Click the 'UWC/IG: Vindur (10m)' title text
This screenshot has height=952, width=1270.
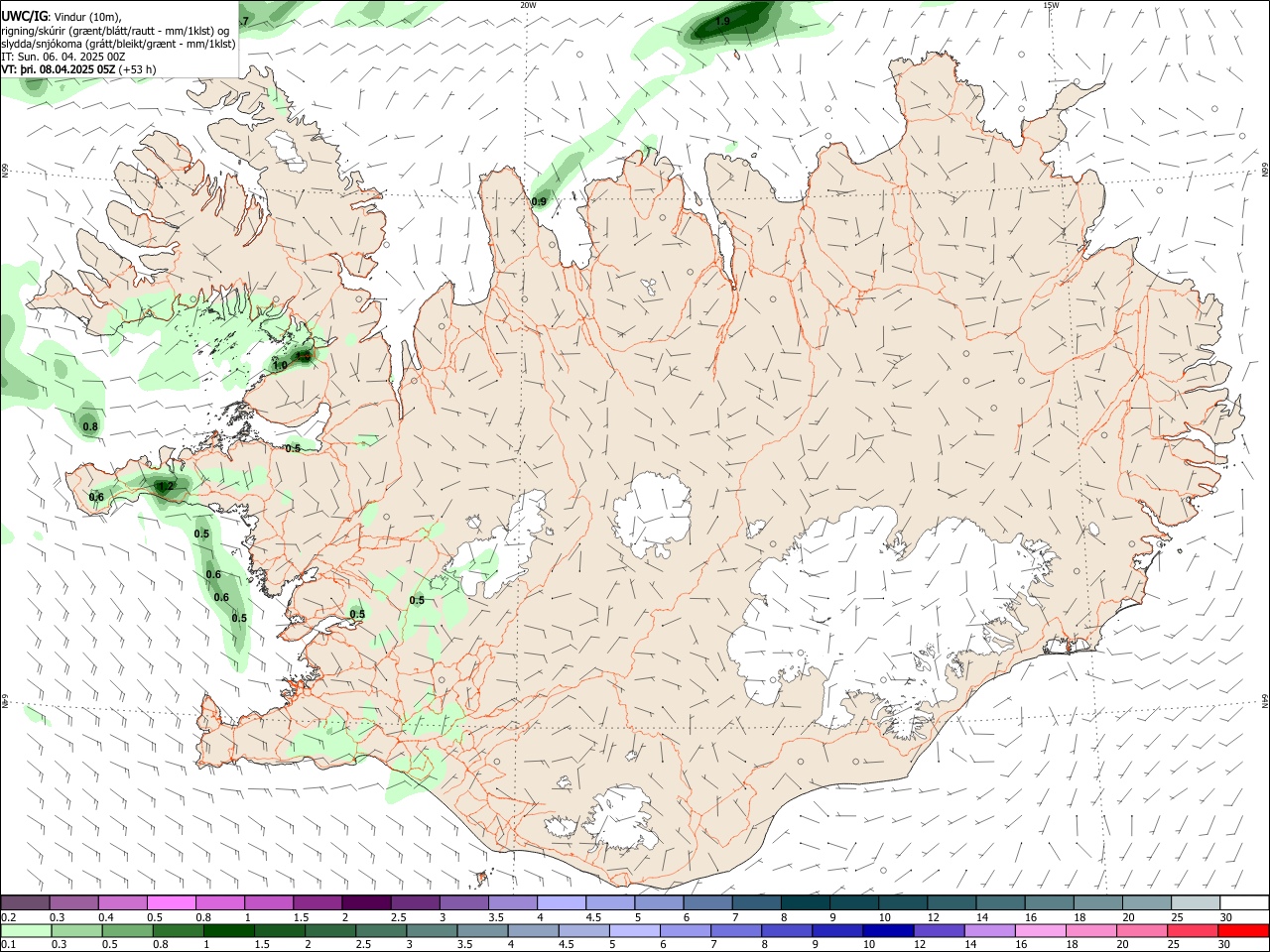[x=61, y=16]
